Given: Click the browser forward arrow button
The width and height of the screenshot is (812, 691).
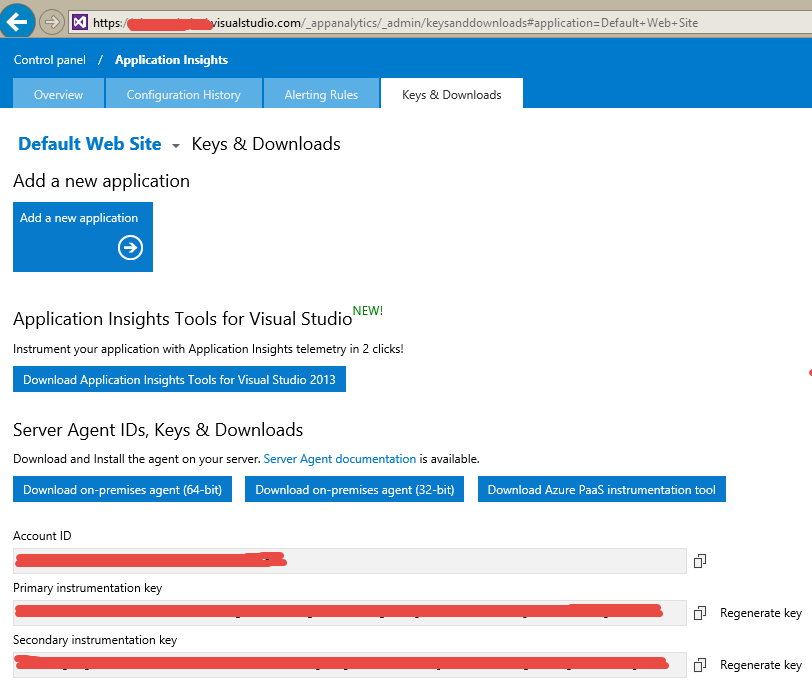Looking at the screenshot, I should tap(52, 22).
